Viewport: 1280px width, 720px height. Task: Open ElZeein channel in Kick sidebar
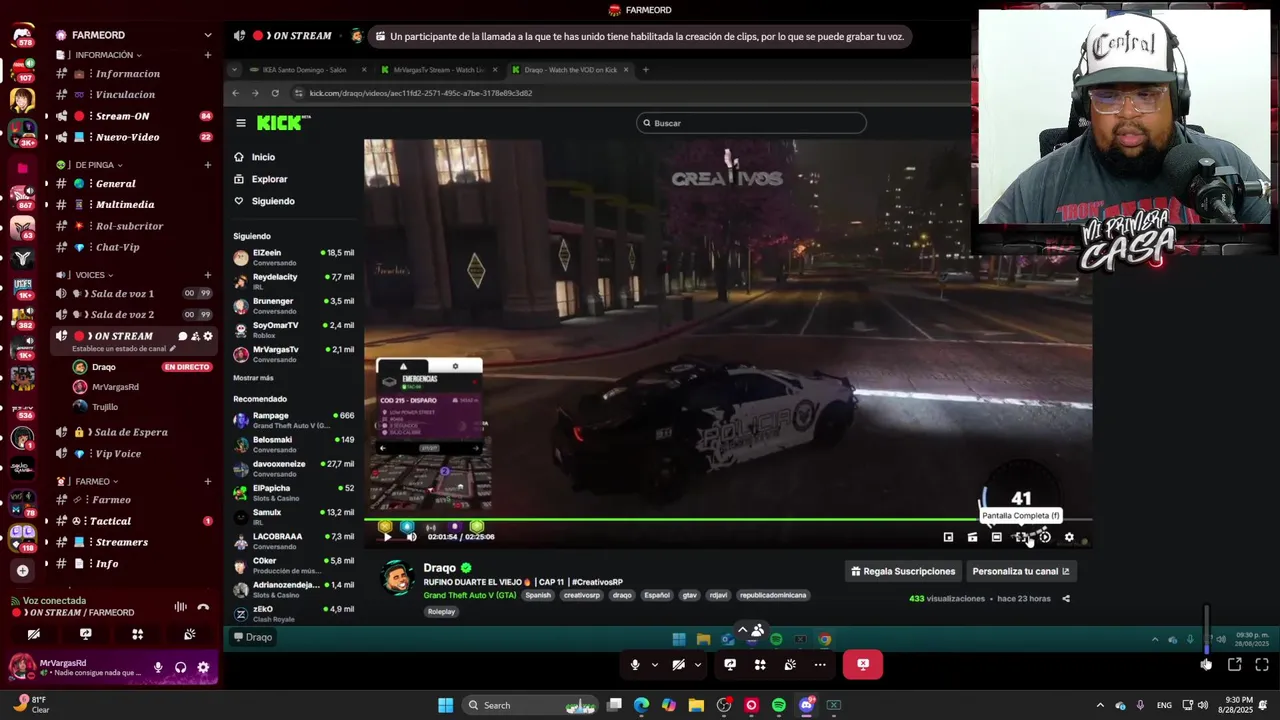[293, 257]
